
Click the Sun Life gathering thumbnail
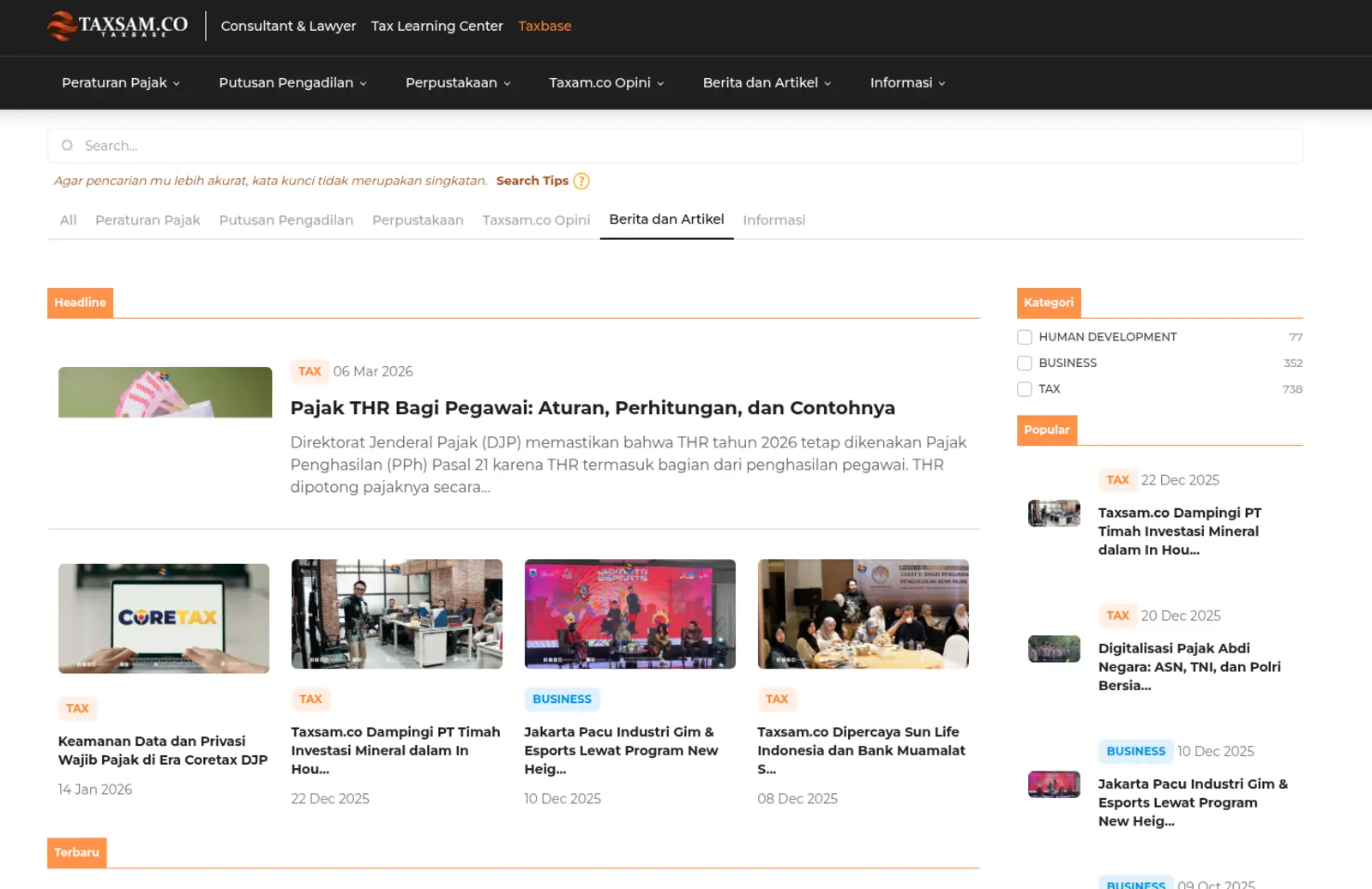tap(864, 614)
